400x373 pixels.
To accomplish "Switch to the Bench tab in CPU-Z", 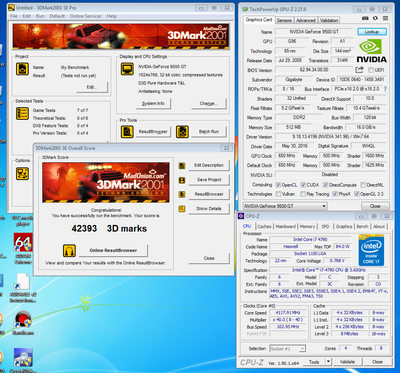I will pyautogui.click(x=363, y=226).
